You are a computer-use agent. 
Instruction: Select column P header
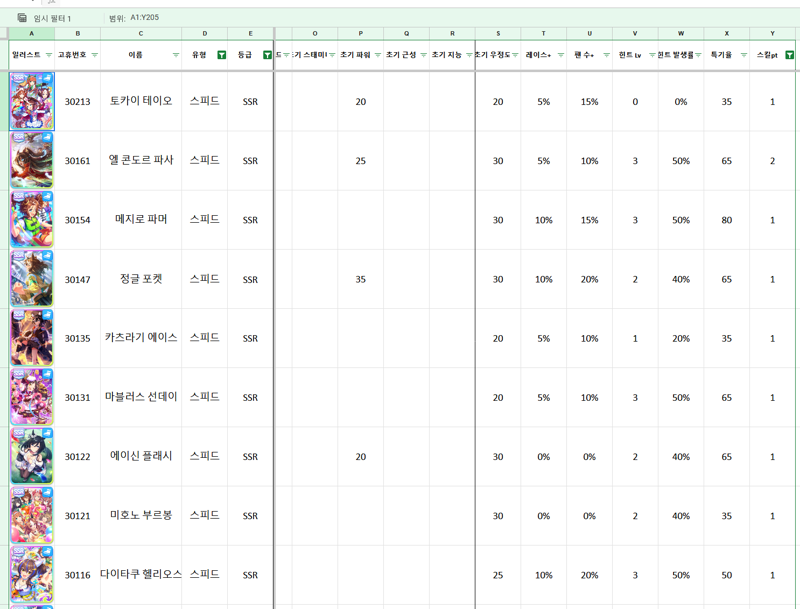point(361,33)
